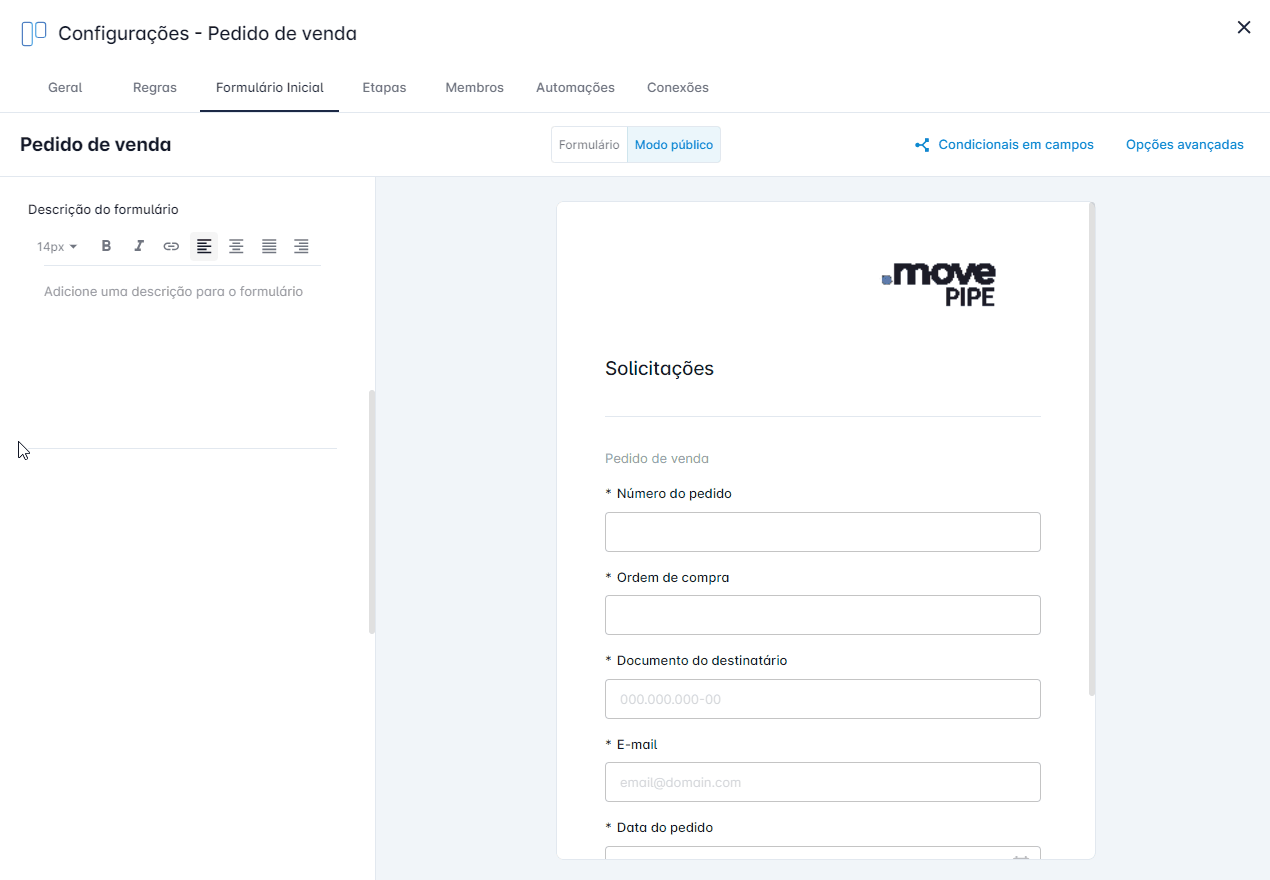This screenshot has height=880, width=1270.
Task: Center-align the description text
Action: 236,246
